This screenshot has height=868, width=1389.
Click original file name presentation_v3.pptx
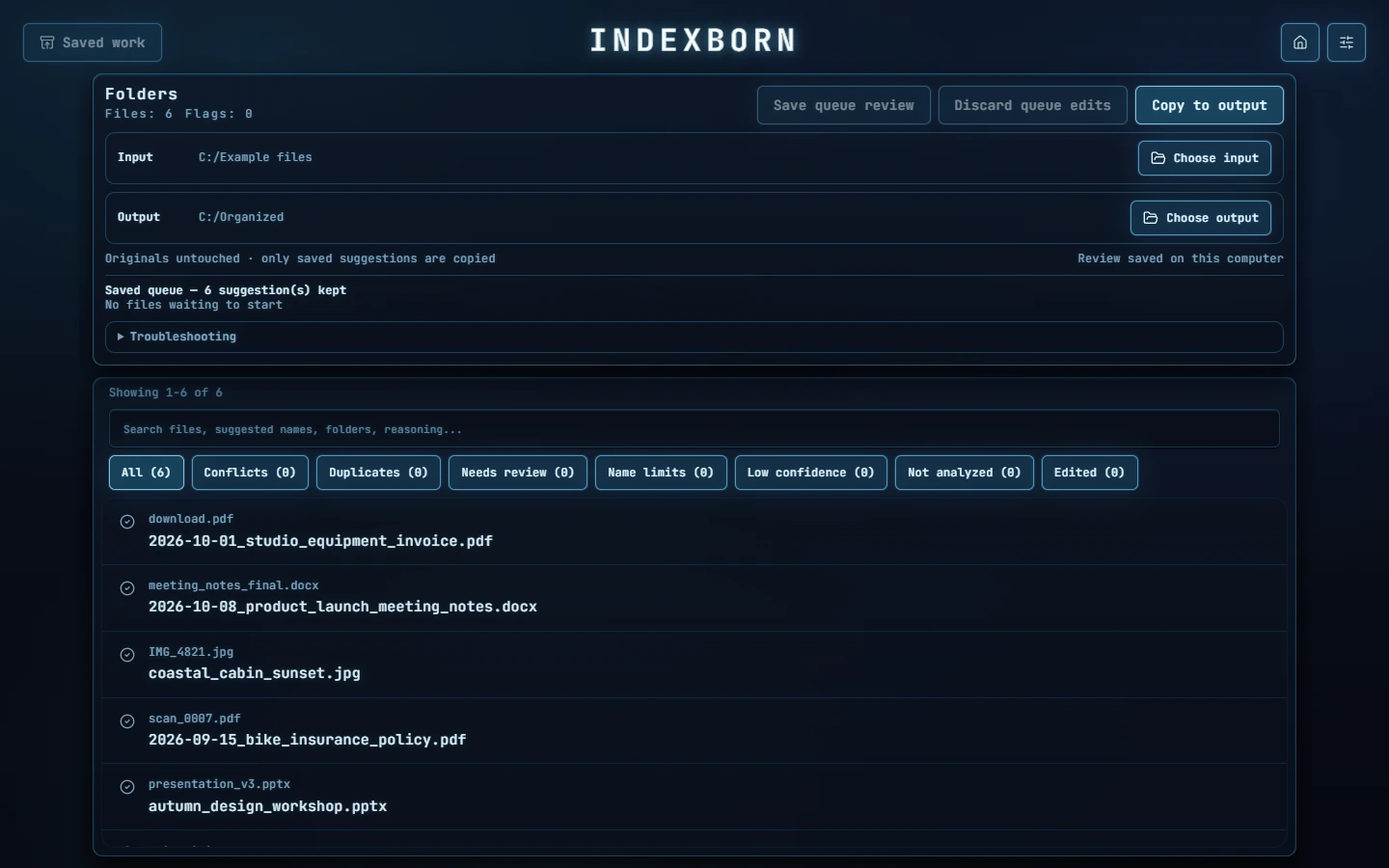(x=219, y=784)
